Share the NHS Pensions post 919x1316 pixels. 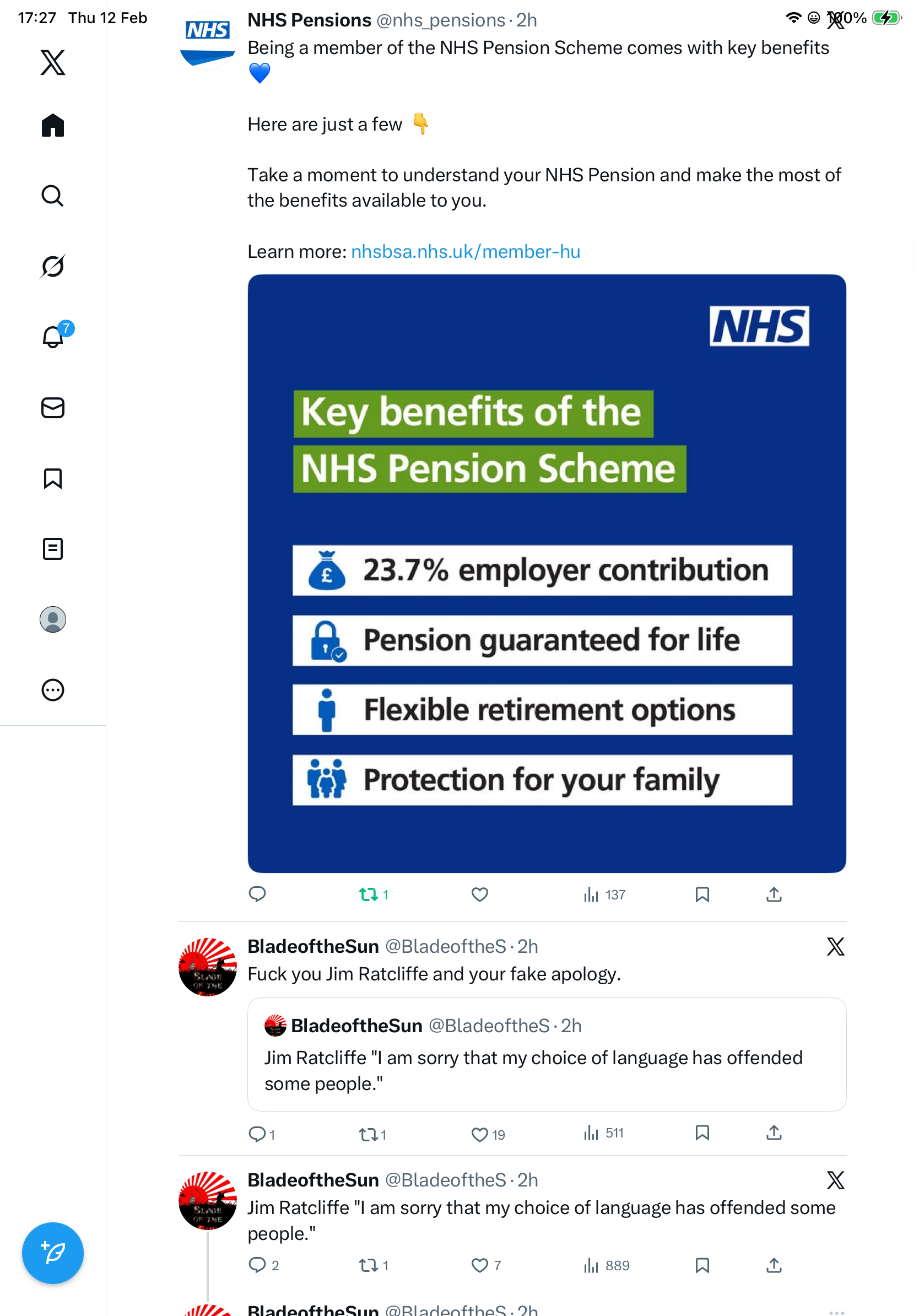[x=774, y=894]
